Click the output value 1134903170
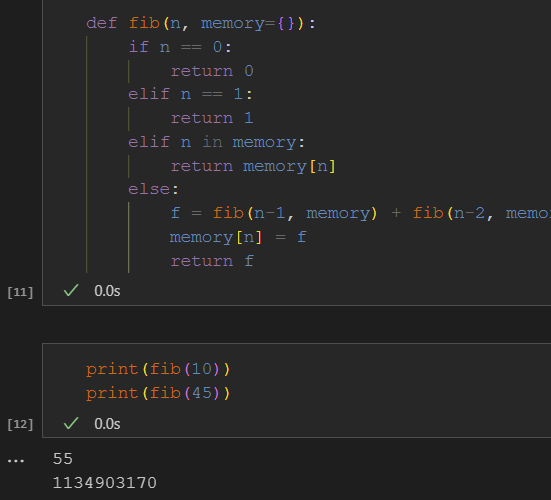 coord(104,483)
